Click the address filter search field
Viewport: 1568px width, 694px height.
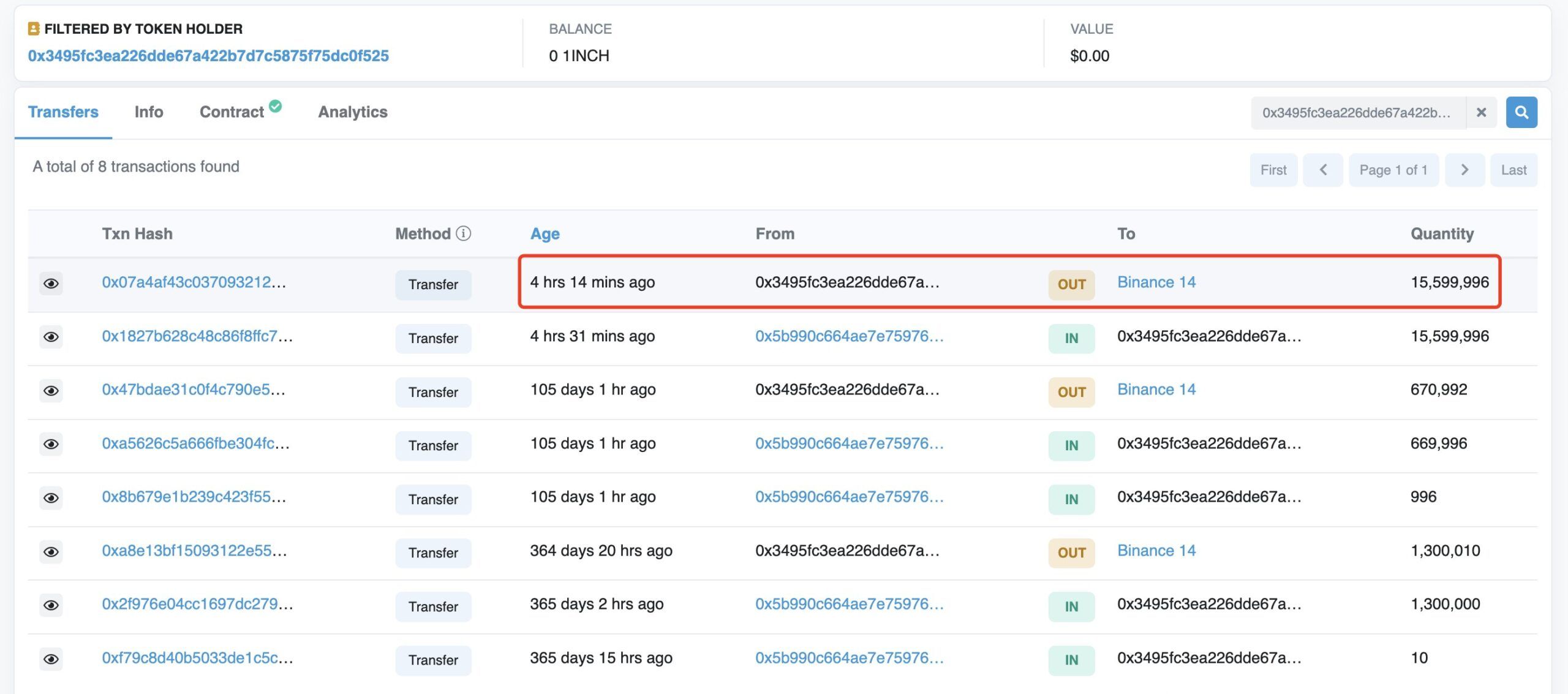1357,113
